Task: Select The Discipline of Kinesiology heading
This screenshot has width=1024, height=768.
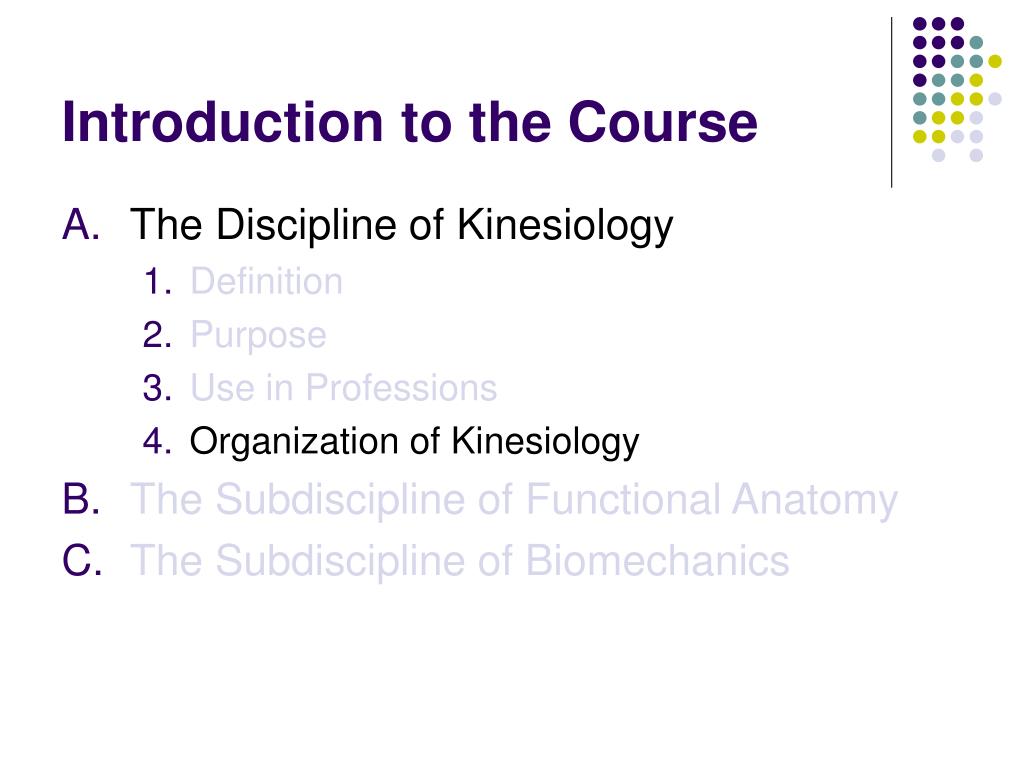Action: pos(401,226)
